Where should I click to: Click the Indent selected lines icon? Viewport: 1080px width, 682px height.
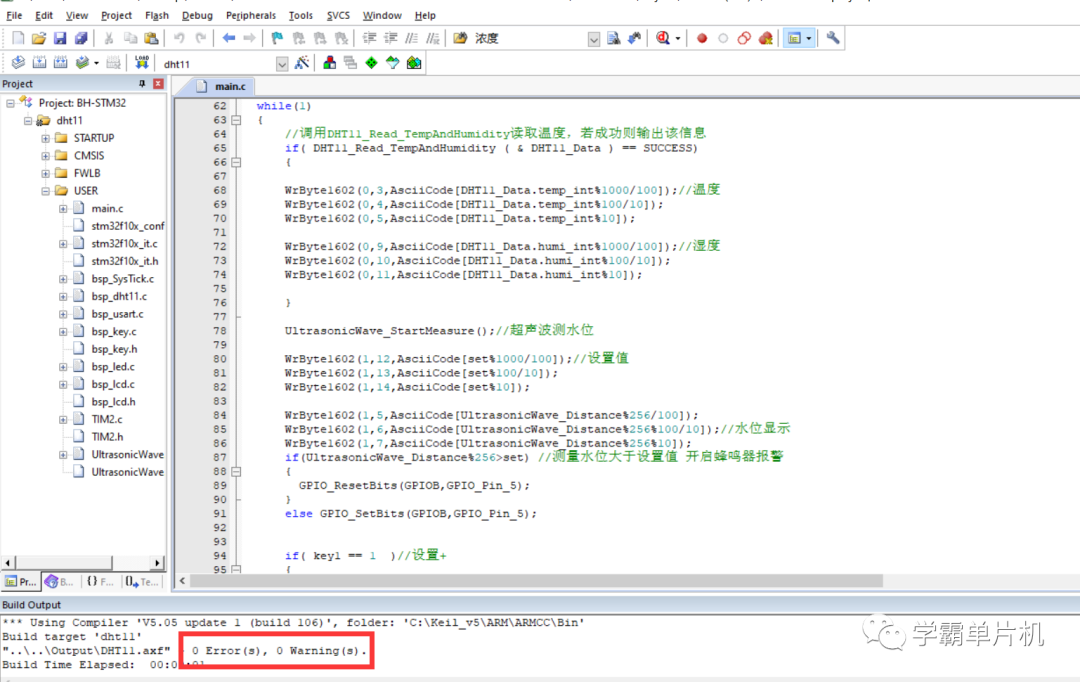pyautogui.click(x=369, y=38)
